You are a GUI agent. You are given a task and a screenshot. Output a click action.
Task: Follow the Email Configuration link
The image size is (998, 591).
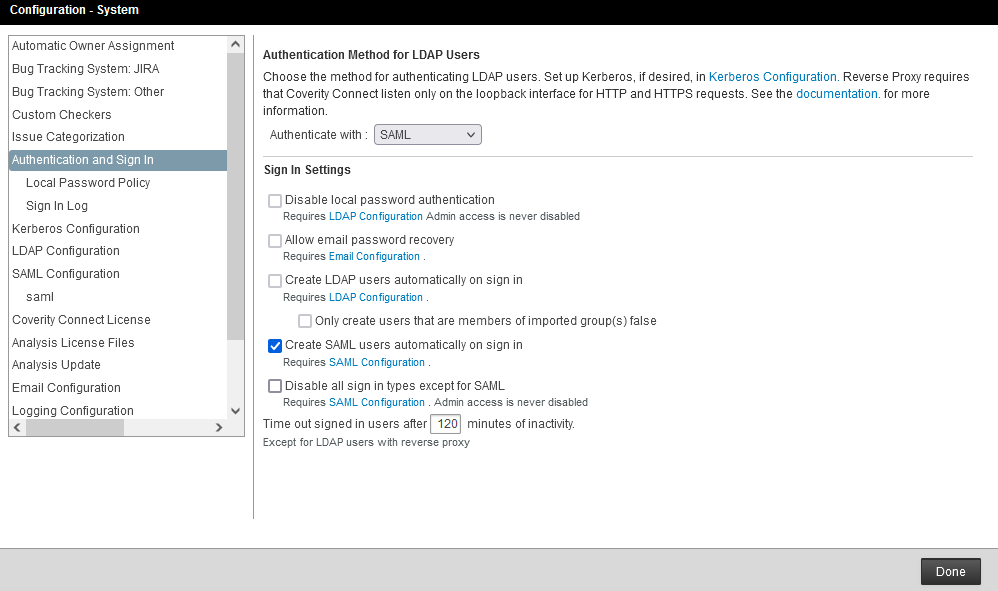374,256
